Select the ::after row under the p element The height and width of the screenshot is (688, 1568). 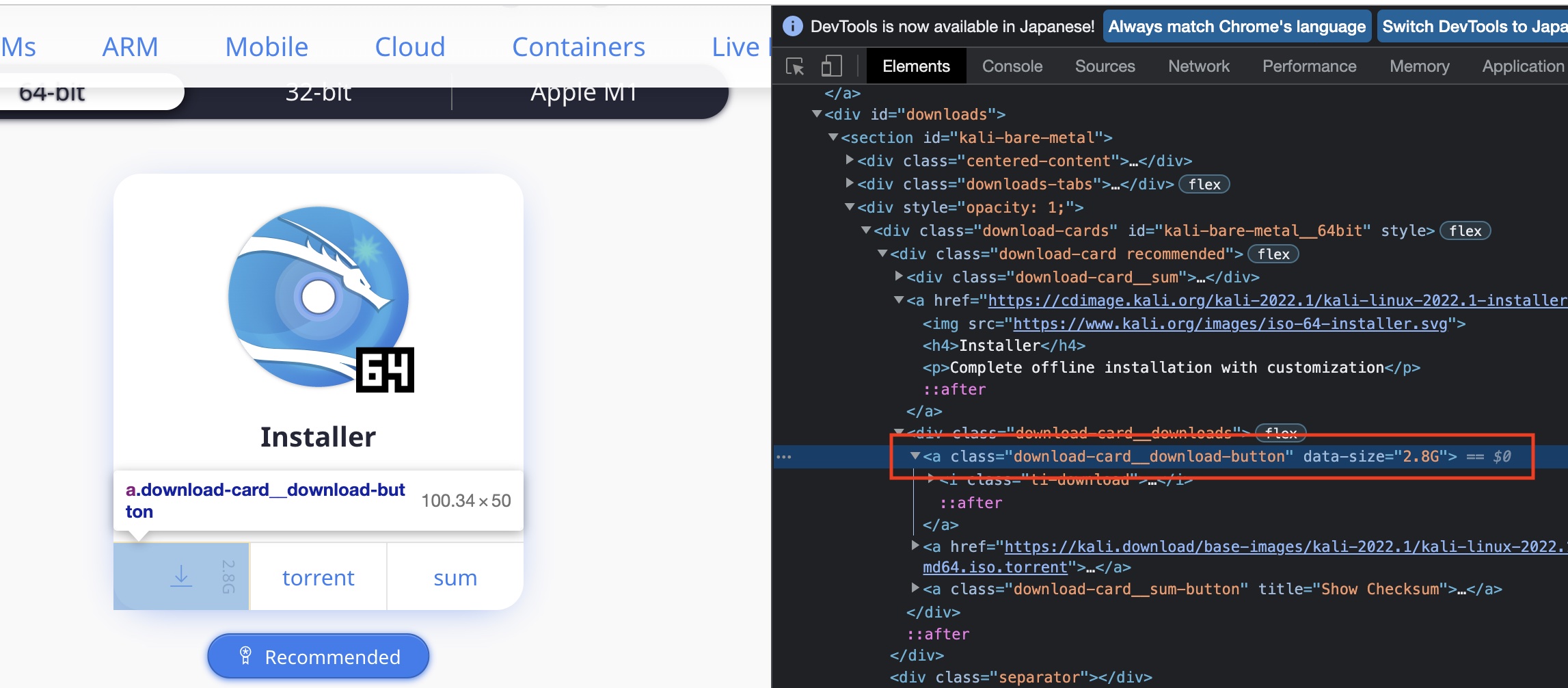tap(954, 389)
